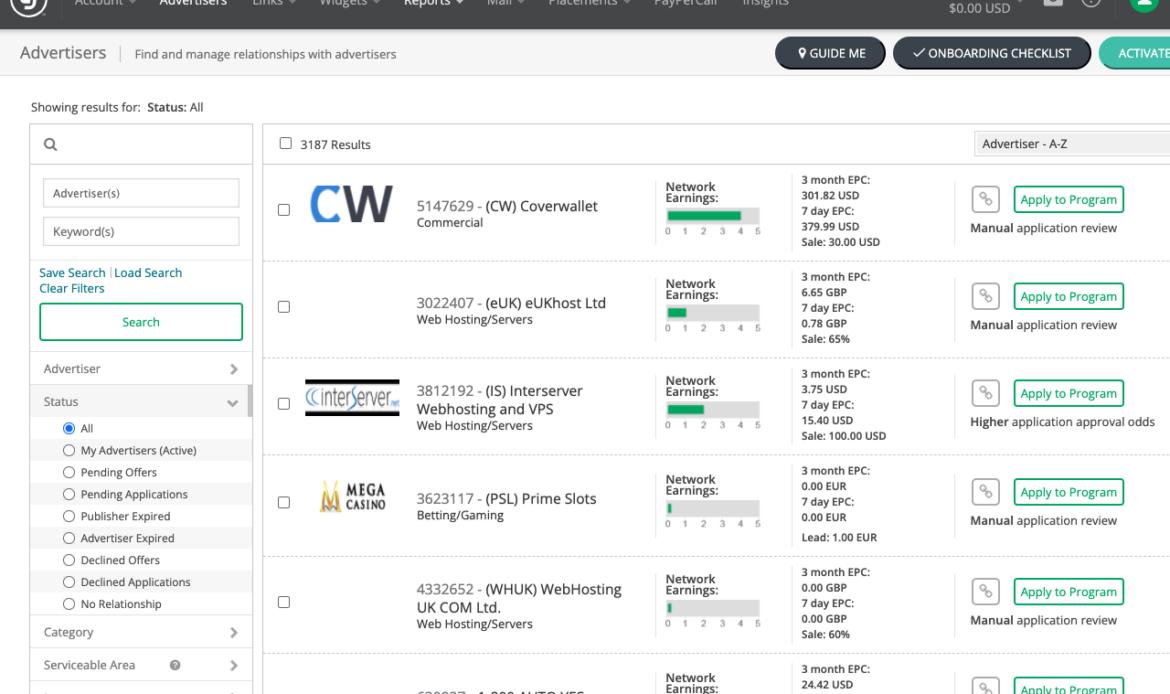Image resolution: width=1170 pixels, height=694 pixels.
Task: Expand the Serviceable Area filter section
Action: tap(140, 665)
